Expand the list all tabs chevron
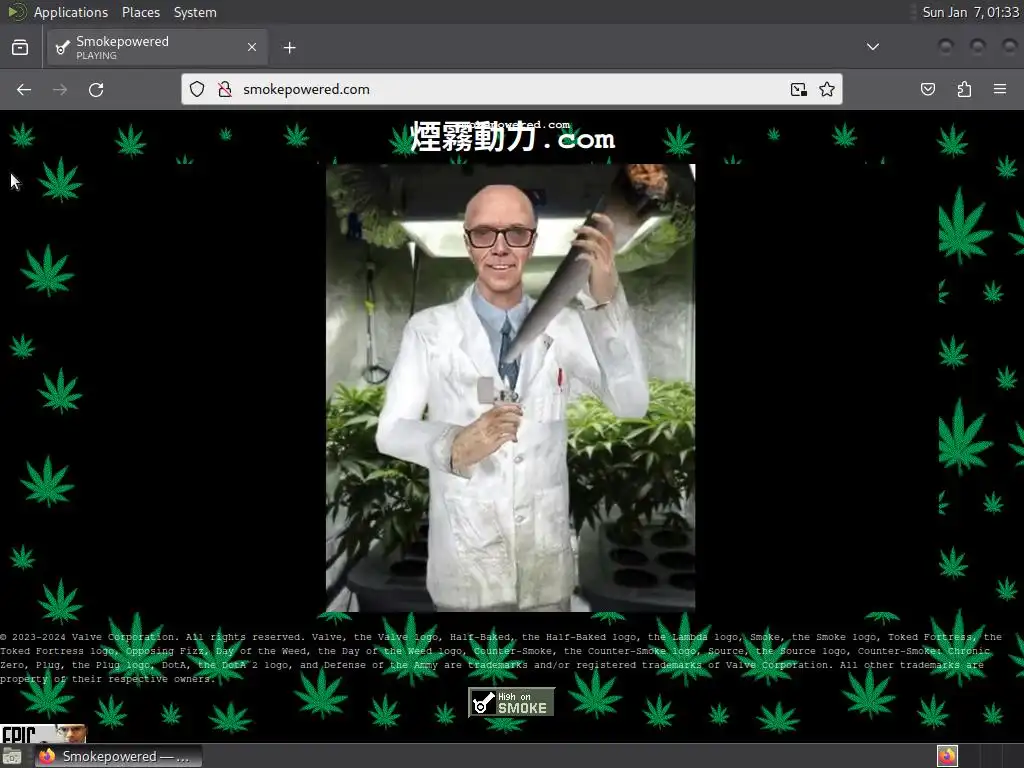Screen dimensions: 1024x768 (x=872, y=47)
